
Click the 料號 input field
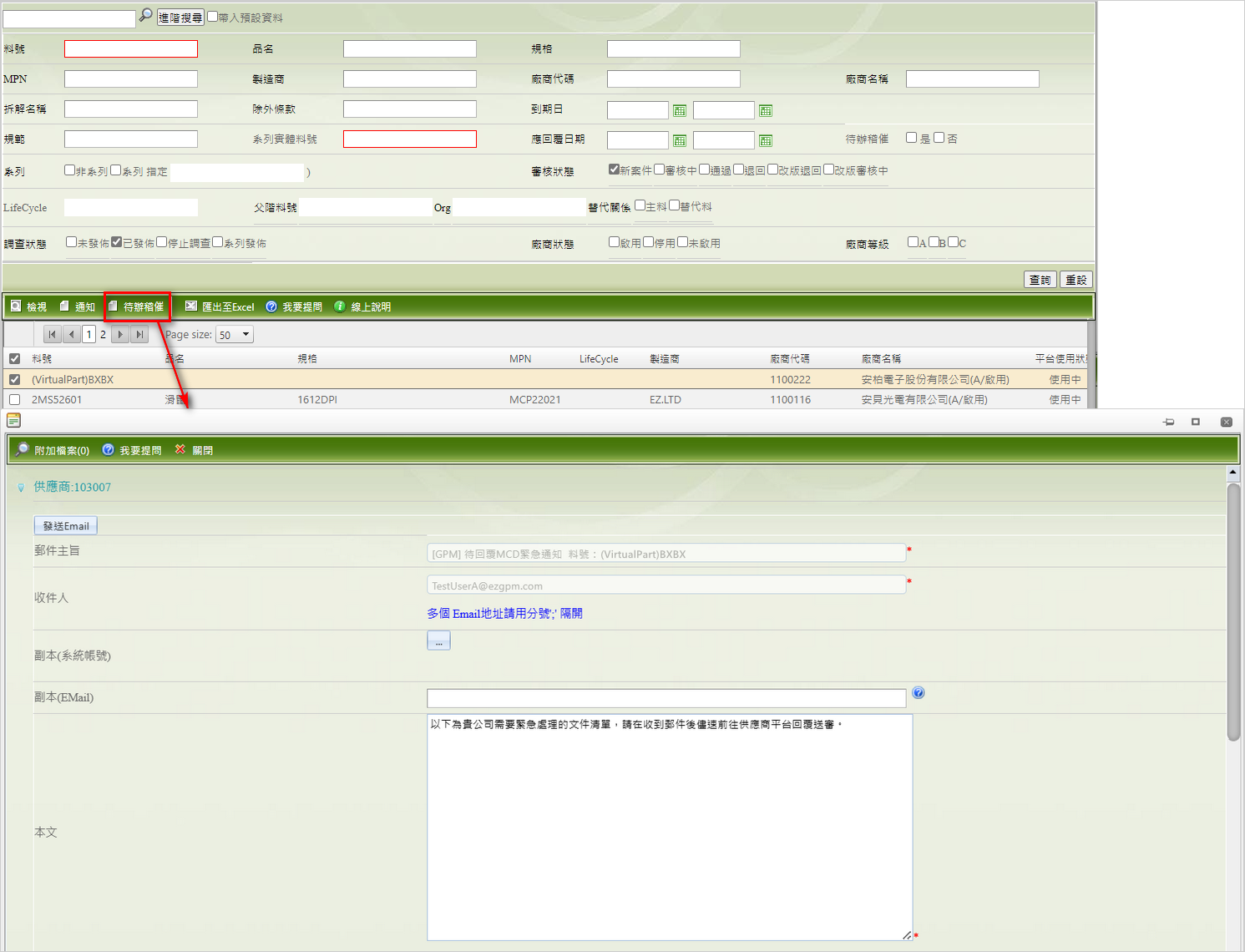pos(131,49)
